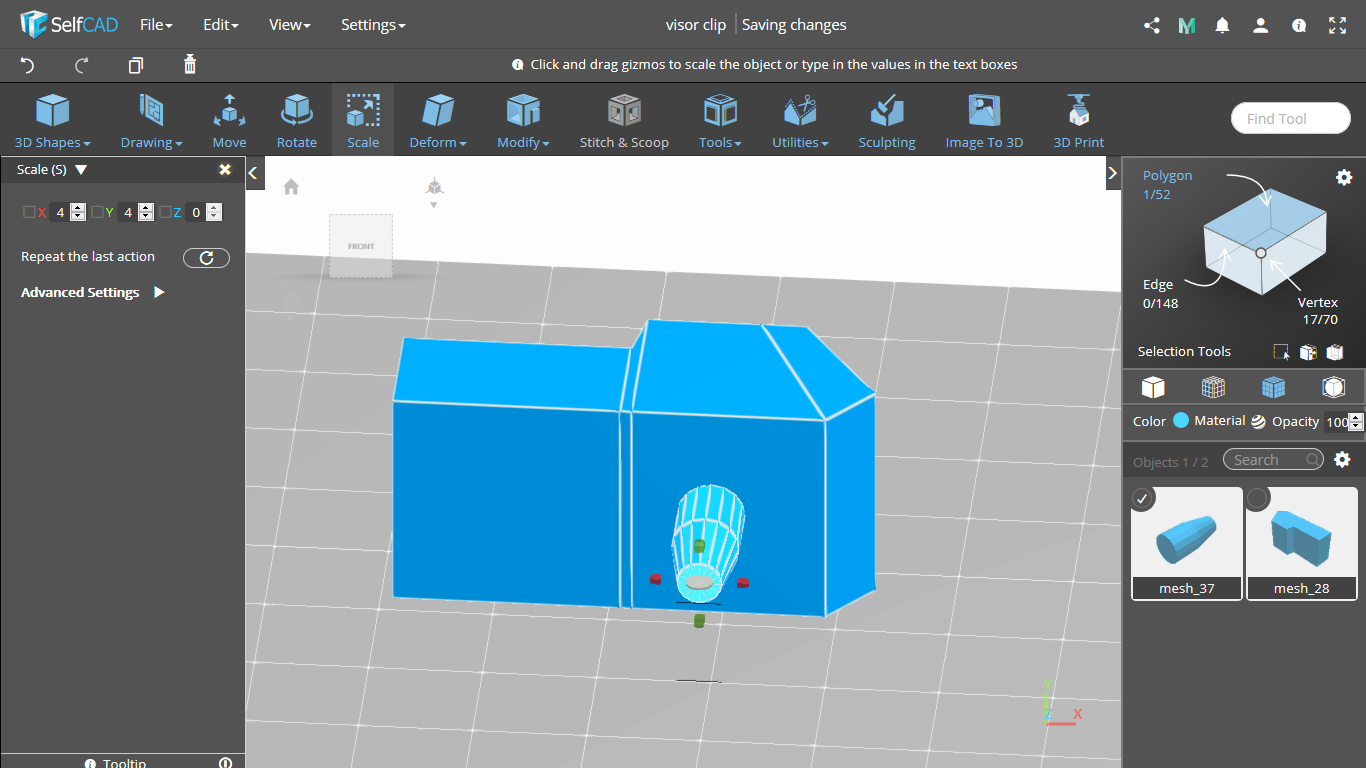Click the Repeat the last action button
The height and width of the screenshot is (768, 1366).
(x=206, y=258)
